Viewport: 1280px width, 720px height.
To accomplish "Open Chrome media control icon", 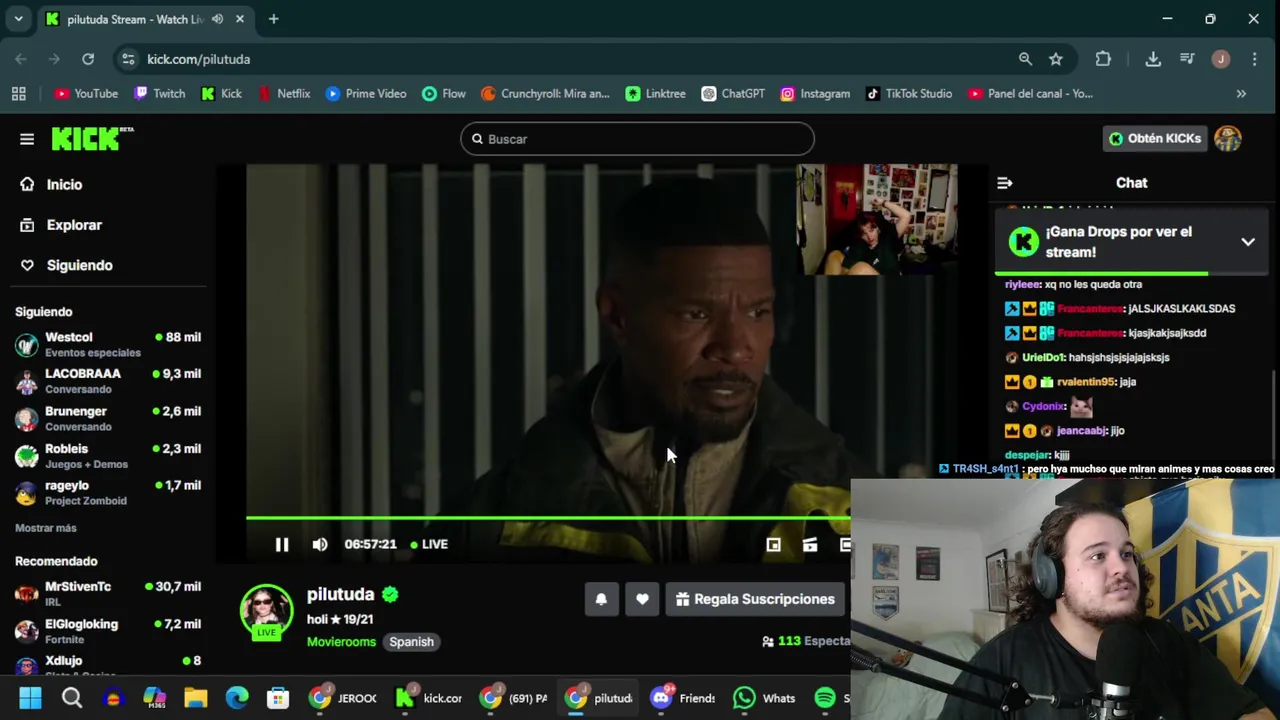I will [1187, 59].
